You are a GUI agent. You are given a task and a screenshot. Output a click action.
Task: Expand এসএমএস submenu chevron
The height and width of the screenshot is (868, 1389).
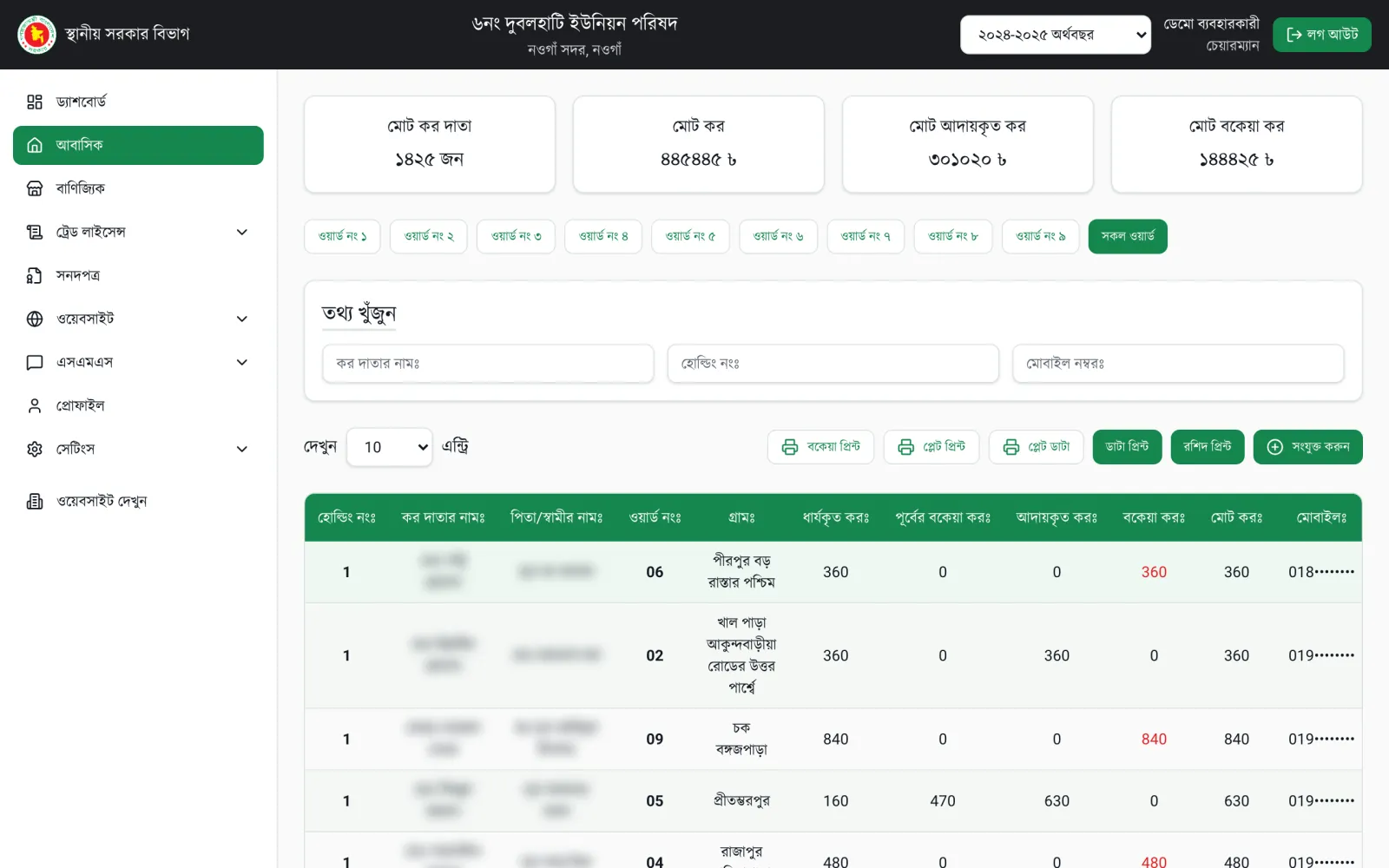click(242, 362)
